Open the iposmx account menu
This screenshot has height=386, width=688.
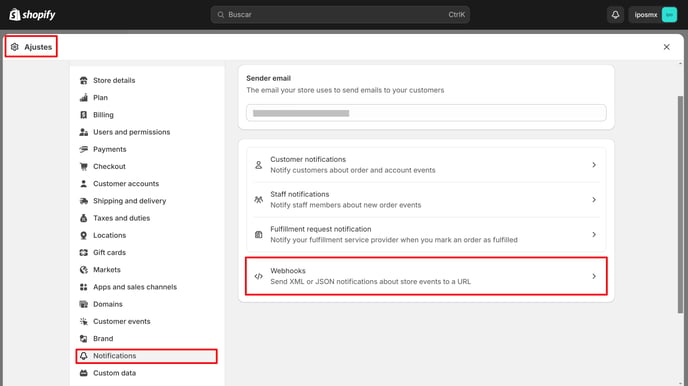pyautogui.click(x=653, y=14)
